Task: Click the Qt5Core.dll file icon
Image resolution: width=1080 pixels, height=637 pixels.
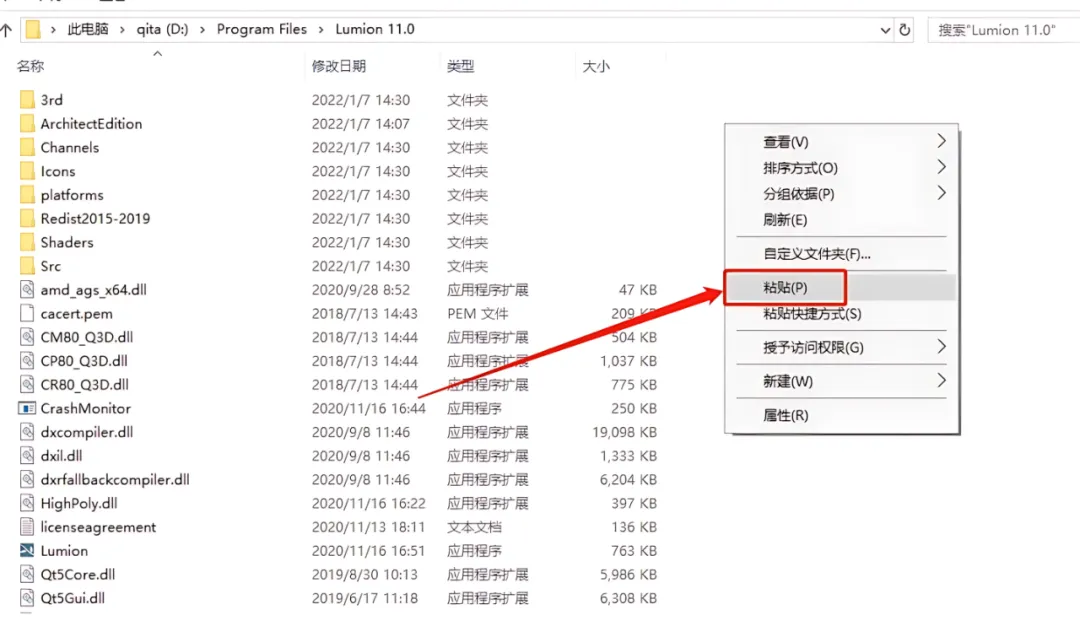Action: pyautogui.click(x=27, y=575)
